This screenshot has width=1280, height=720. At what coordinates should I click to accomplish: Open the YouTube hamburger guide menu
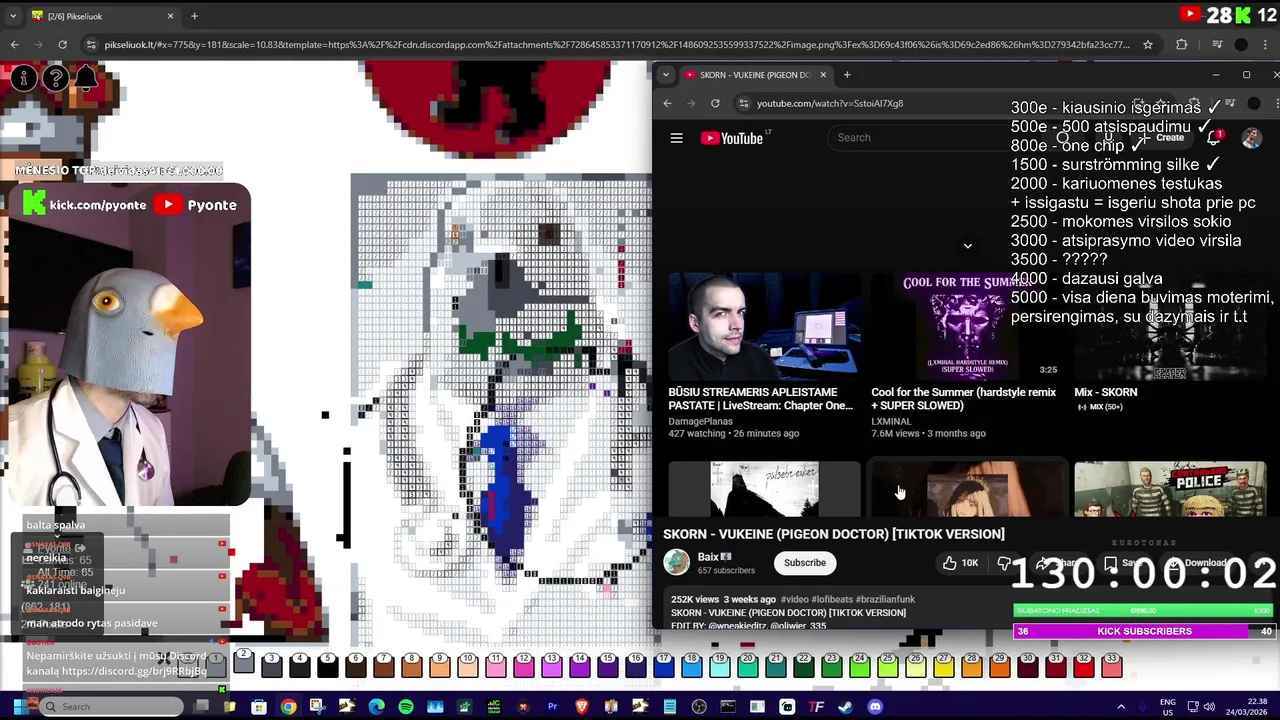pos(677,138)
